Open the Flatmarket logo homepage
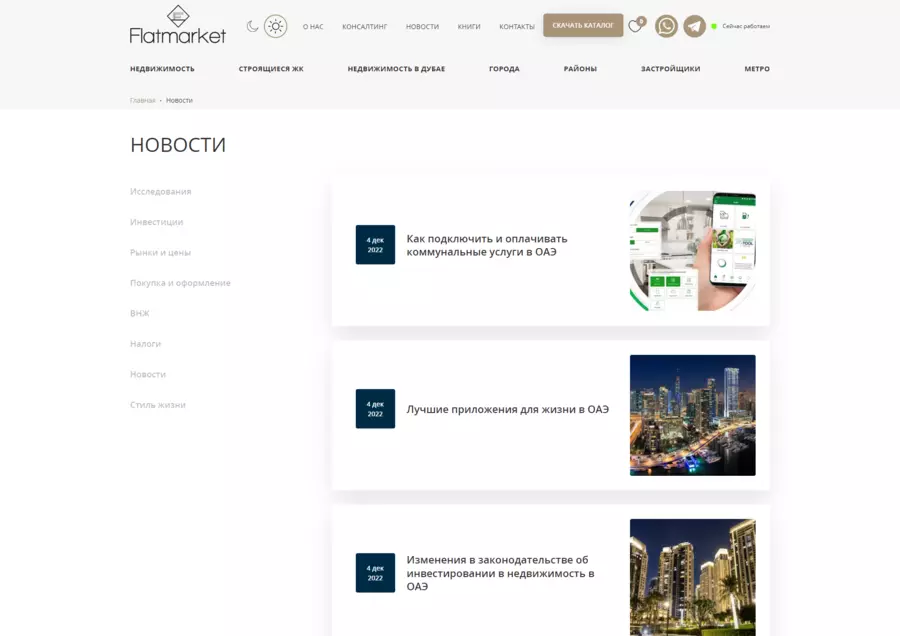 pyautogui.click(x=178, y=25)
